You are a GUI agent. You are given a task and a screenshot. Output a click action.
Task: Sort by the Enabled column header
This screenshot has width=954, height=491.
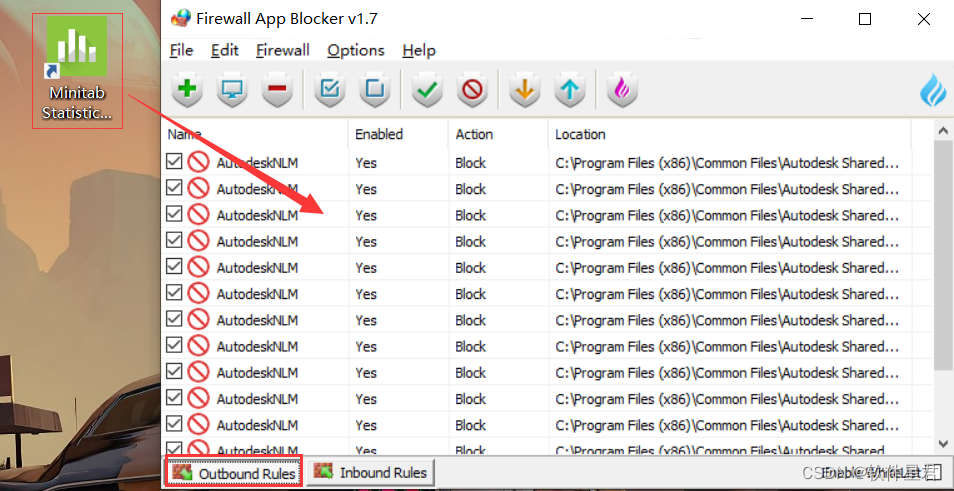[x=399, y=134]
